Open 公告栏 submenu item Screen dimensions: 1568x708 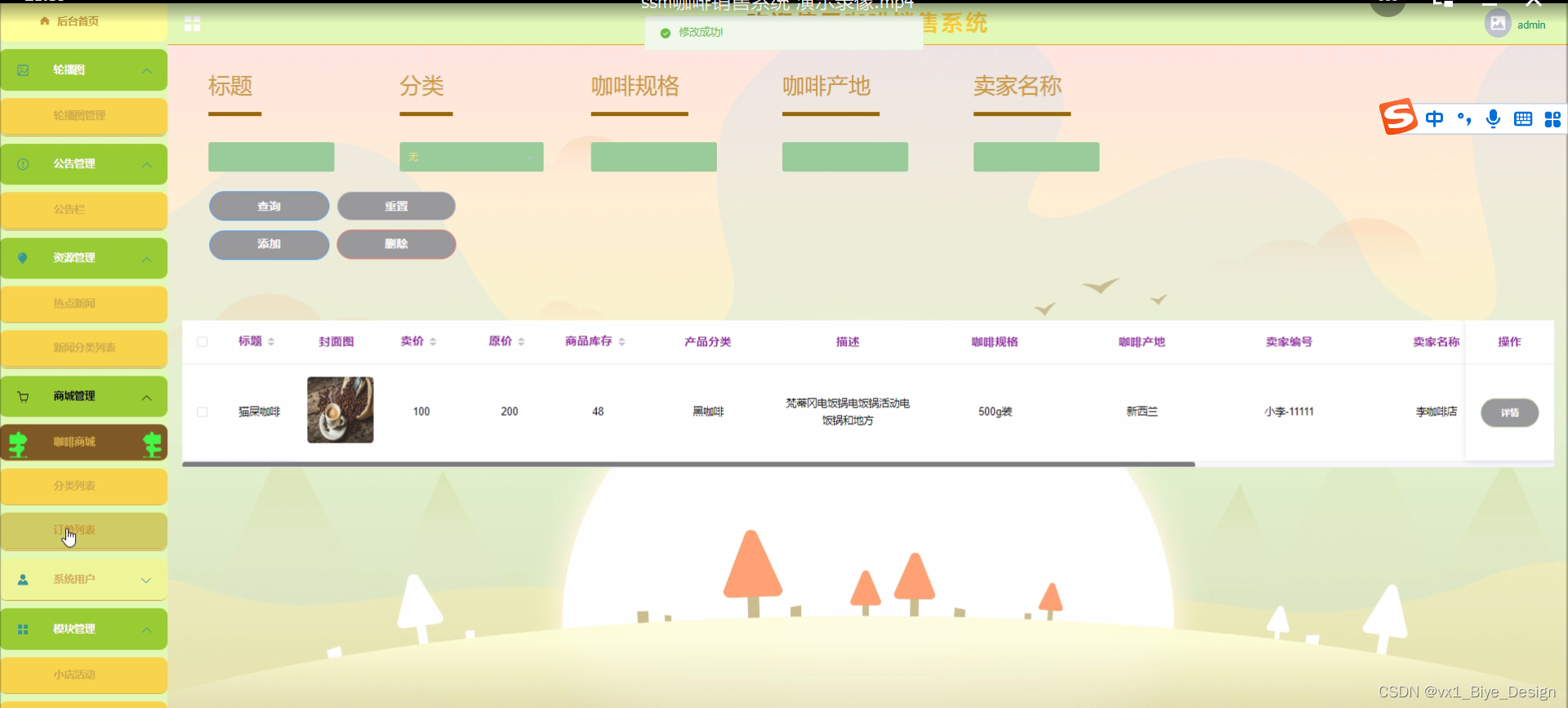pyautogui.click(x=83, y=210)
